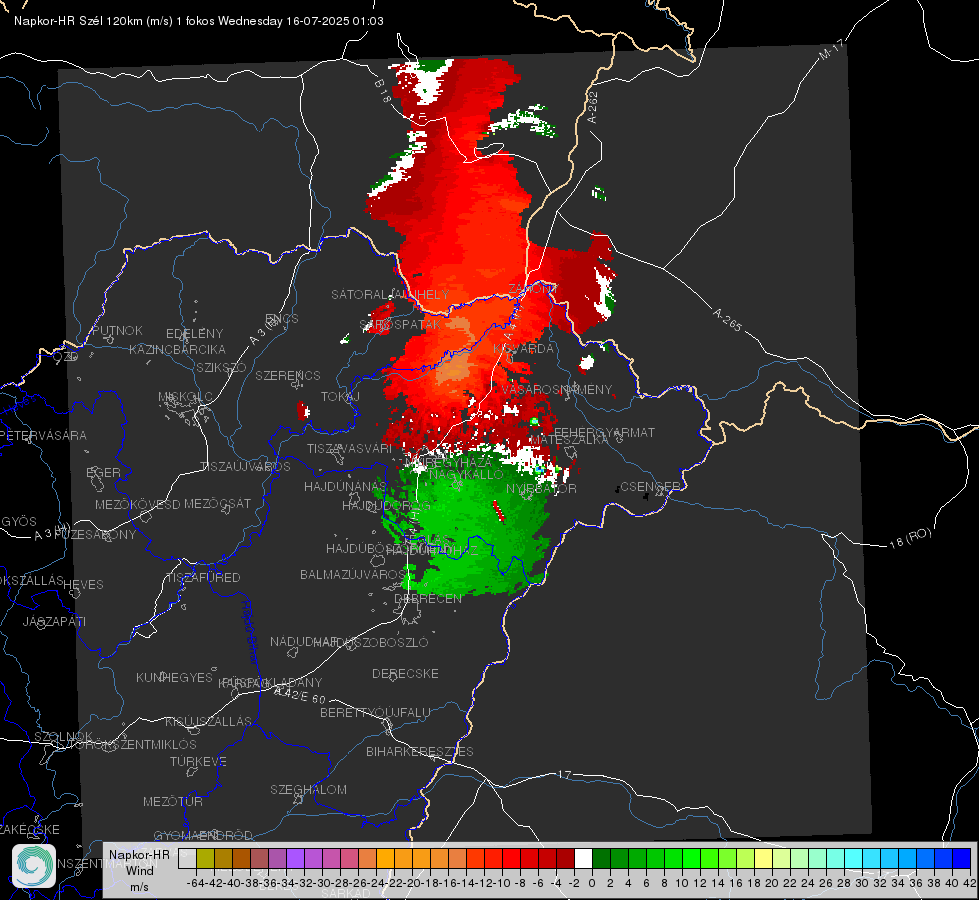
Task: Click the MISKOLC city label
Action: click(185, 397)
